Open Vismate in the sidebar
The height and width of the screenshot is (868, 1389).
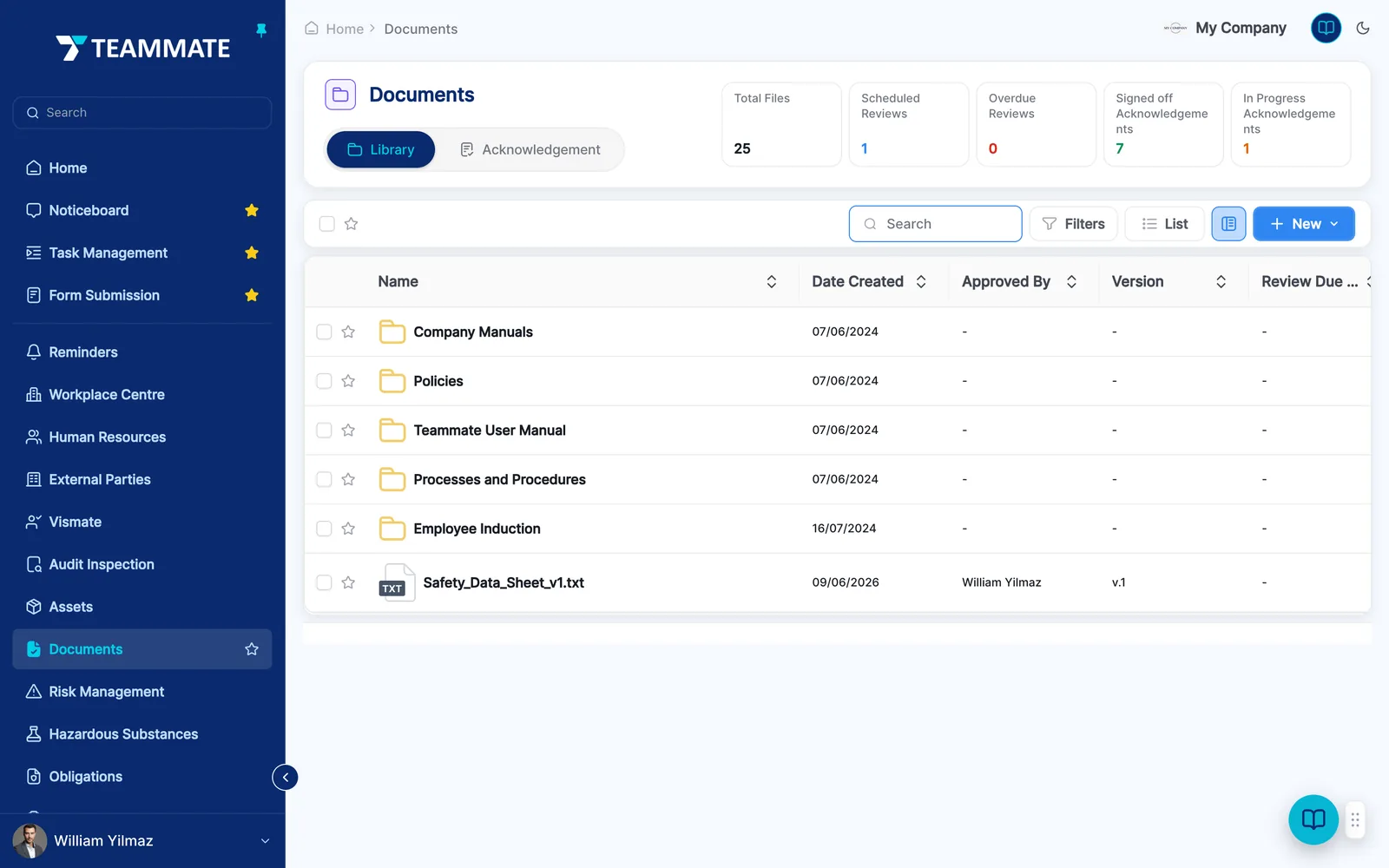142,522
